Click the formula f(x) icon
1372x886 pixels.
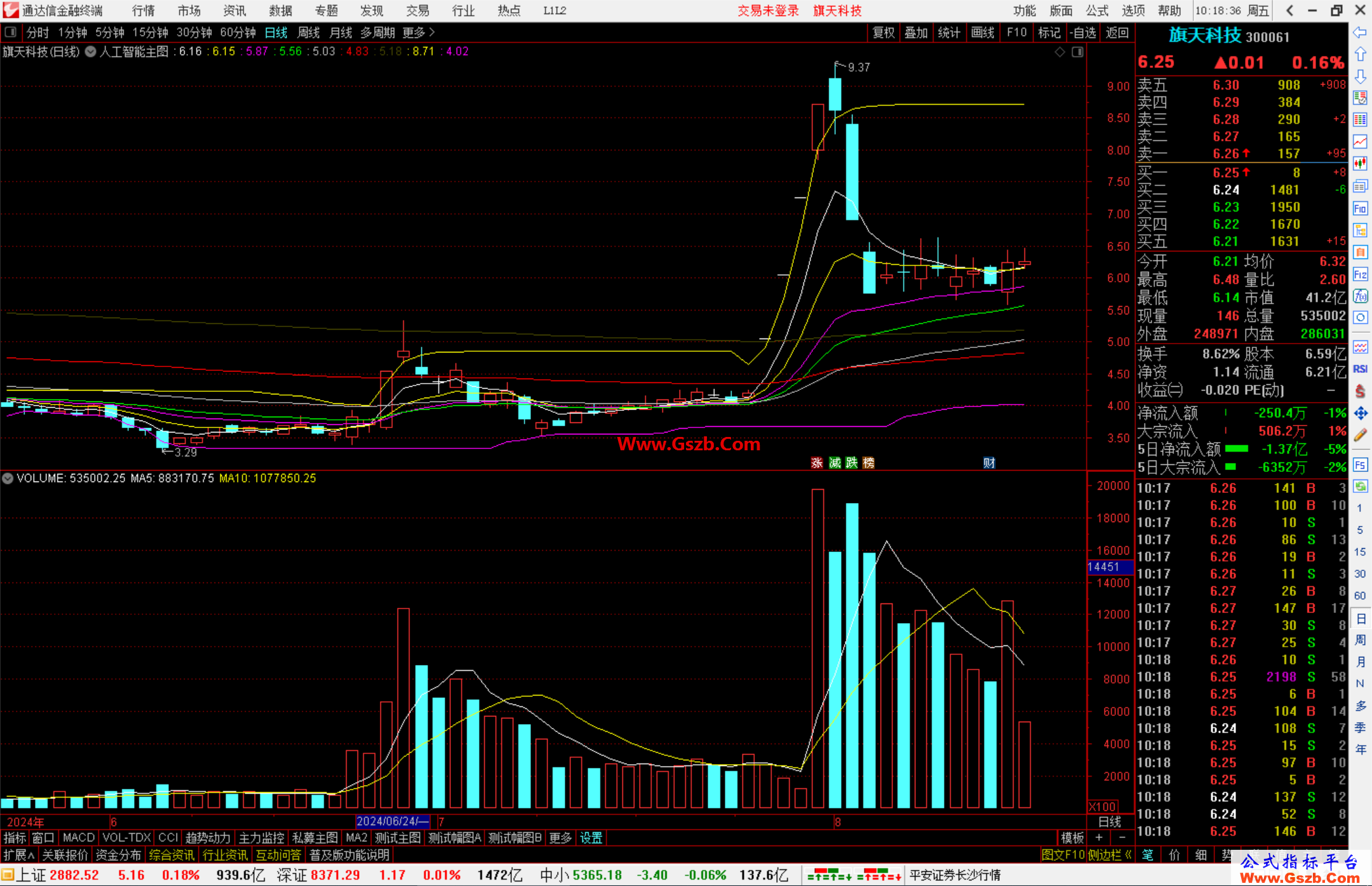point(1360,296)
